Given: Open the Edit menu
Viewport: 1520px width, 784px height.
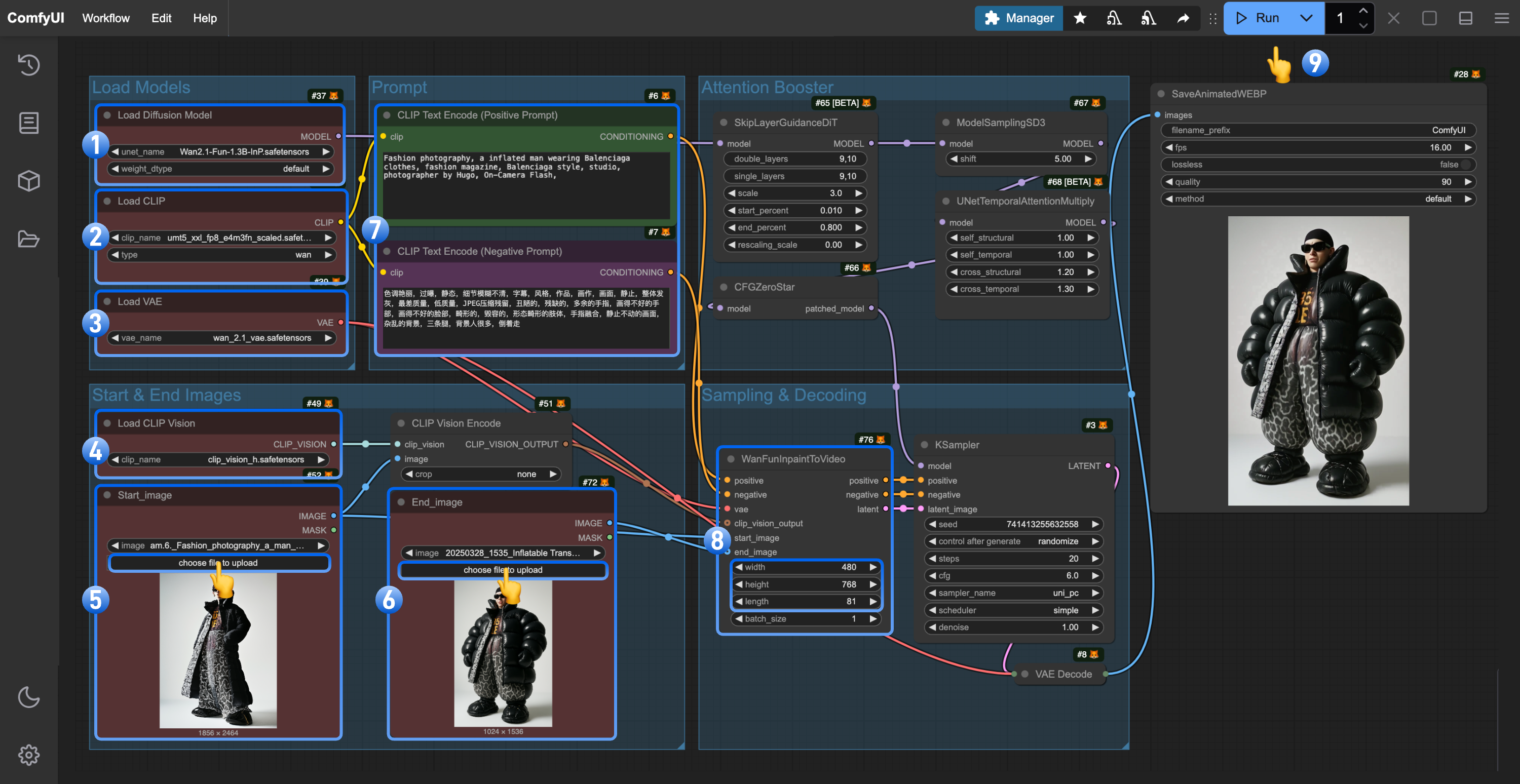Looking at the screenshot, I should coord(161,18).
